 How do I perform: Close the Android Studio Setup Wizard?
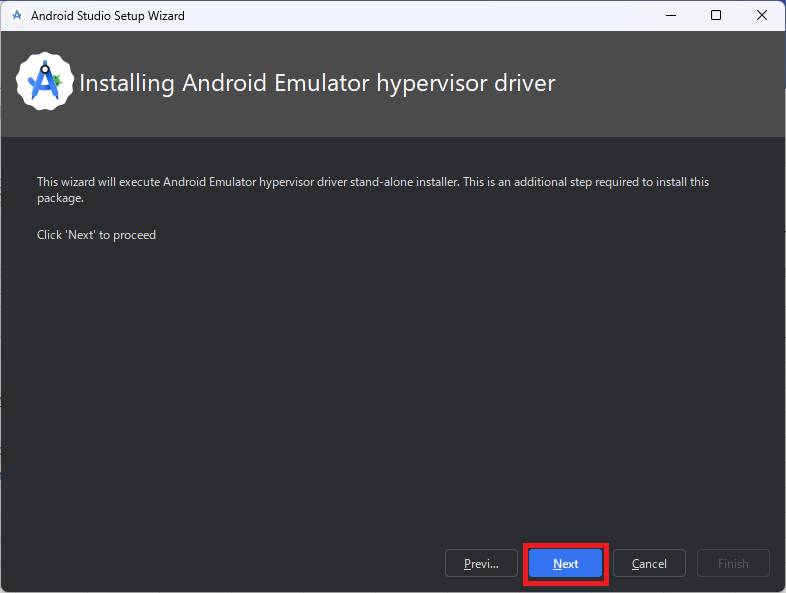point(762,16)
